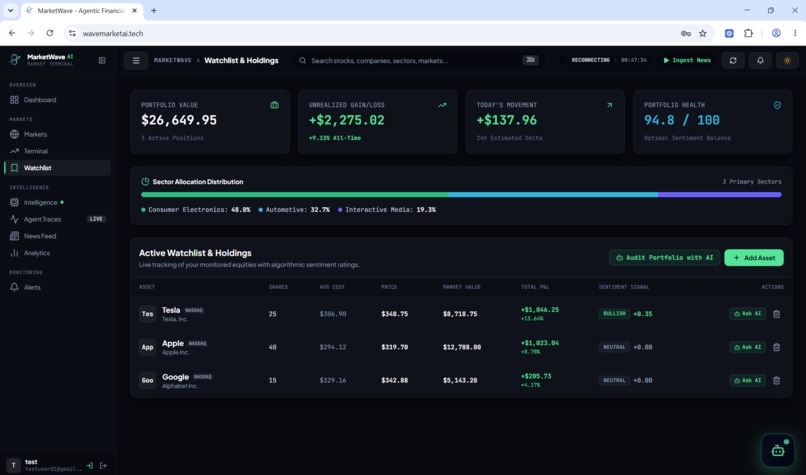Close the MarketWave browser tab
Image resolution: width=806 pixels, height=475 pixels.
tap(135, 10)
